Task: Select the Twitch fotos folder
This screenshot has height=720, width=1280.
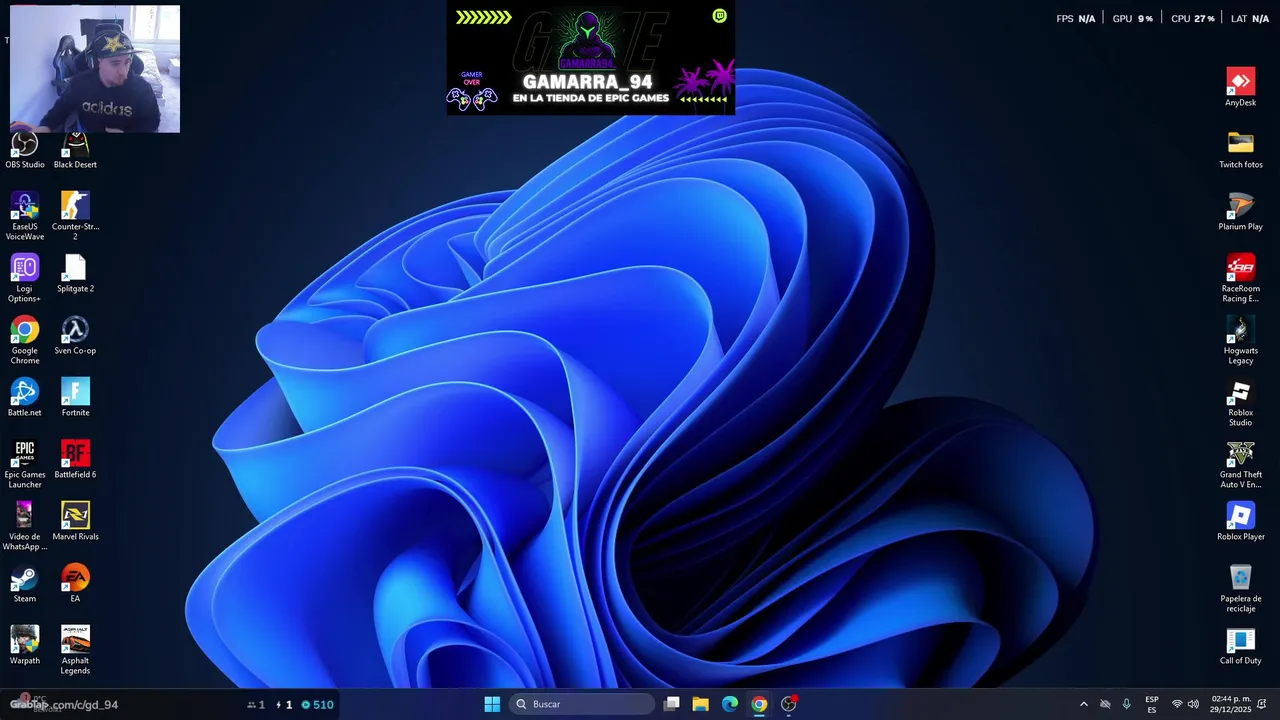Action: pyautogui.click(x=1241, y=149)
